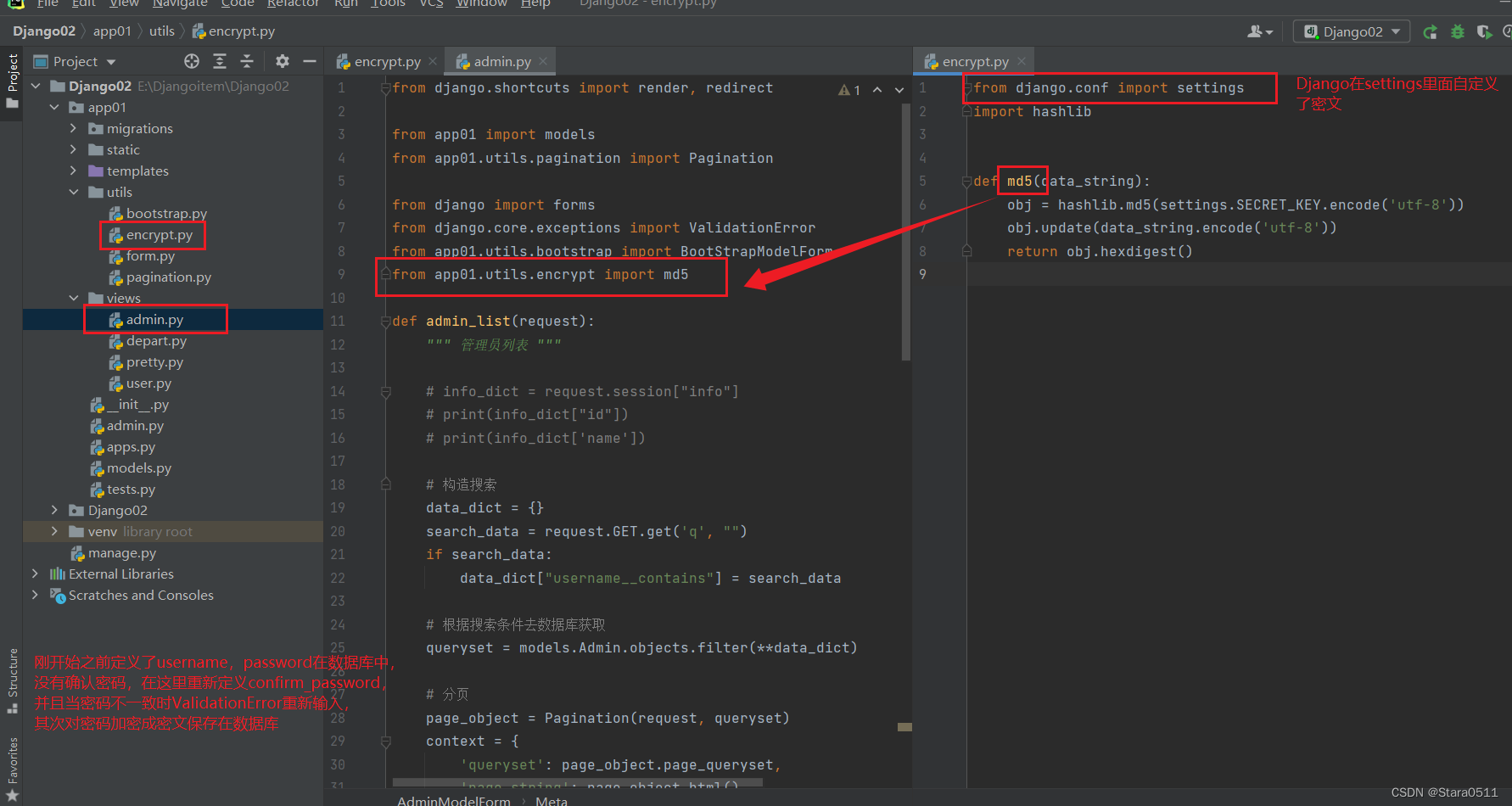The height and width of the screenshot is (806, 1512).
Task: Collapse the Django02 root project folder
Action: pyautogui.click(x=36, y=86)
